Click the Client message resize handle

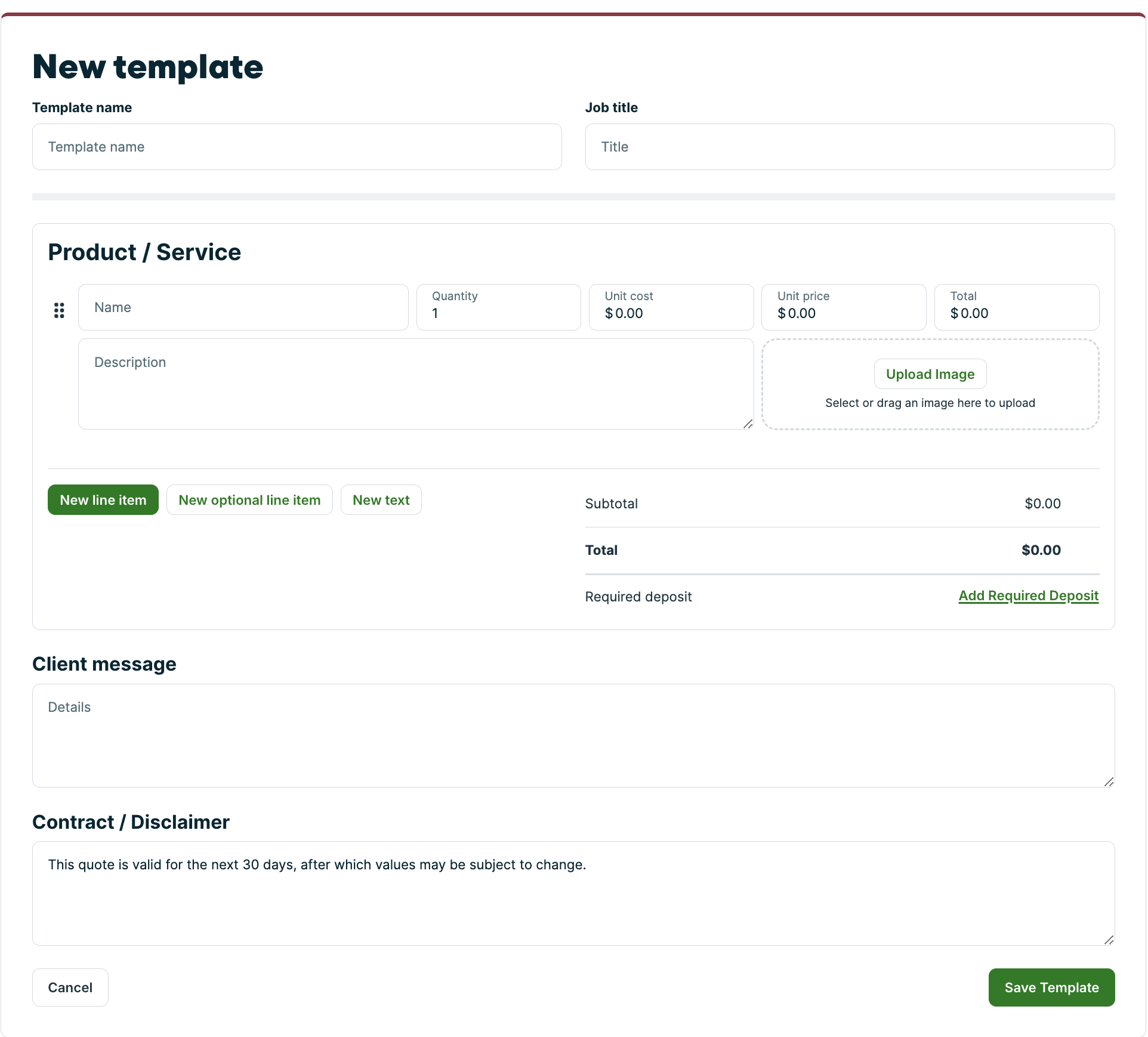(x=1109, y=782)
